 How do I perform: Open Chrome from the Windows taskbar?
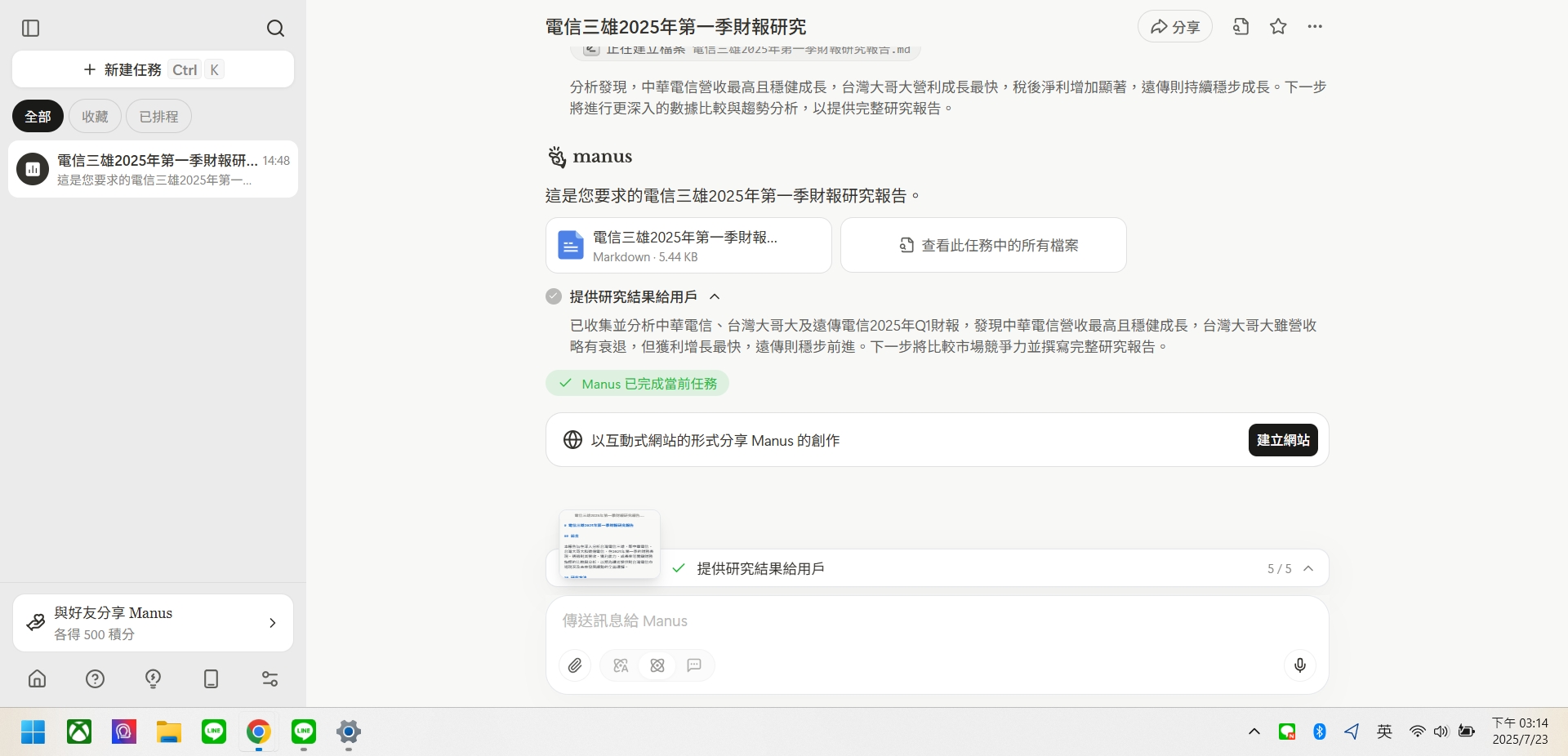click(259, 732)
